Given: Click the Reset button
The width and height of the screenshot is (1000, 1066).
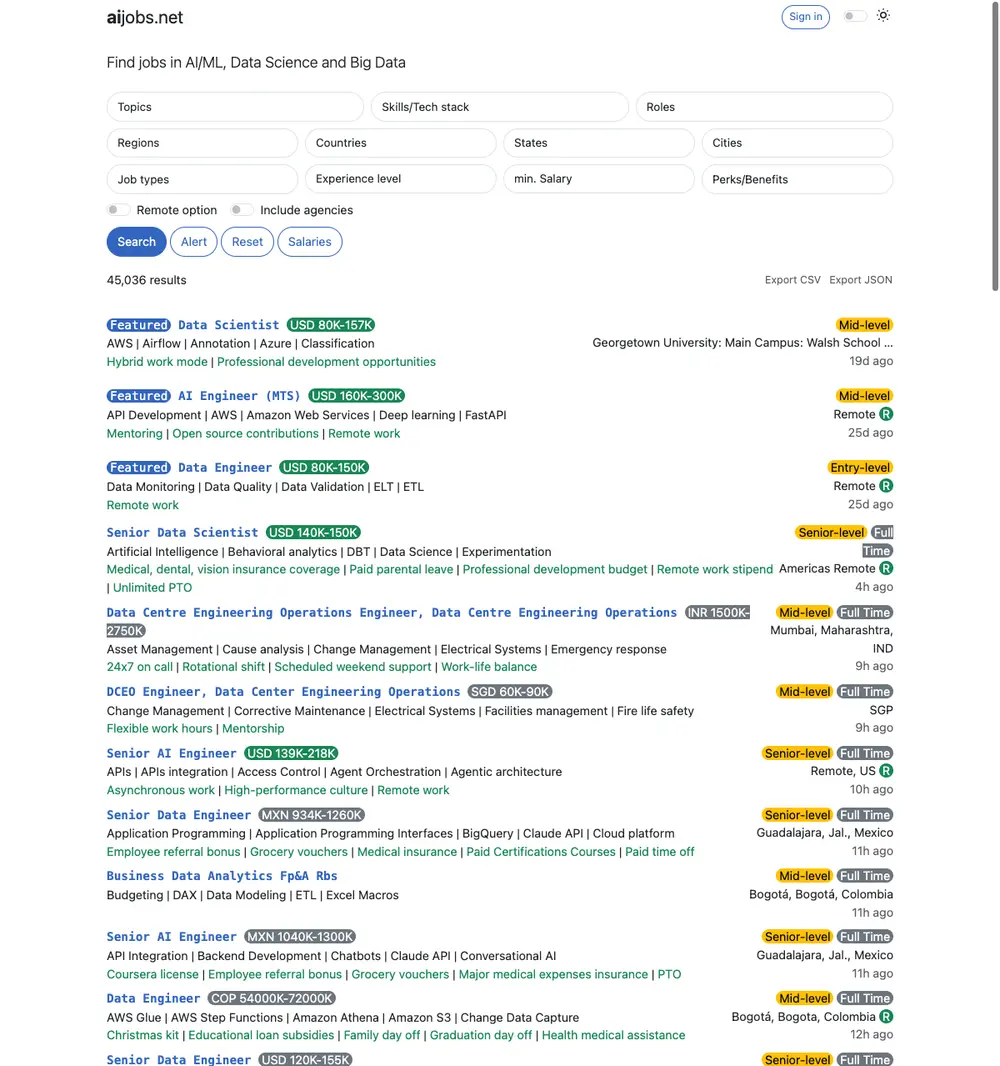Looking at the screenshot, I should [247, 241].
